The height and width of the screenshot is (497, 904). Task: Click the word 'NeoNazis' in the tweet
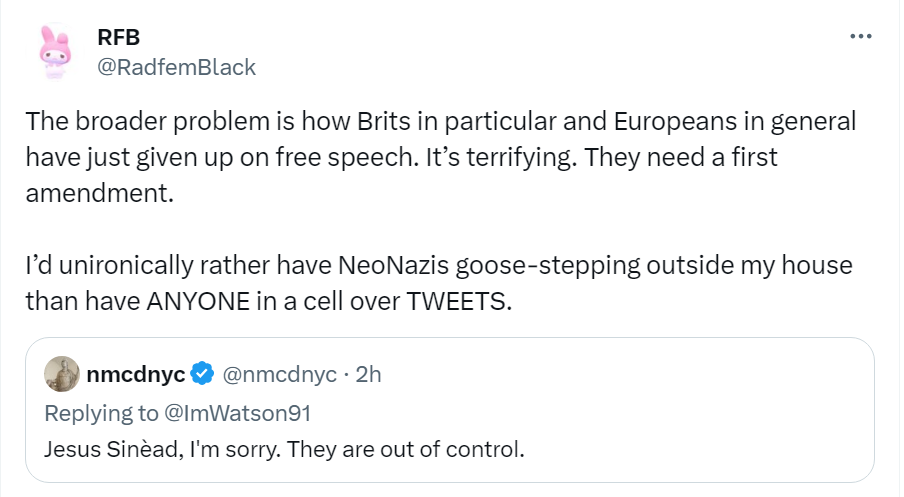pos(376,268)
